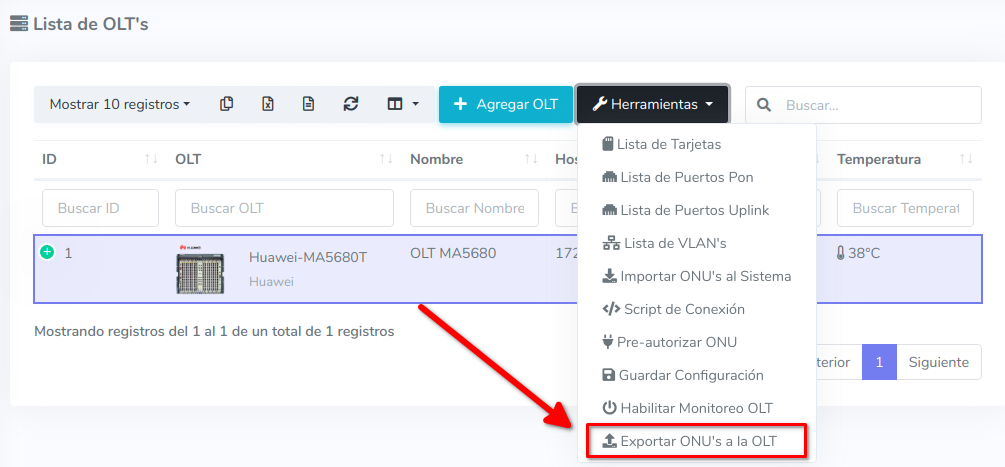Click the copy to clipboard icon
The width and height of the screenshot is (1005, 467).
(227, 104)
